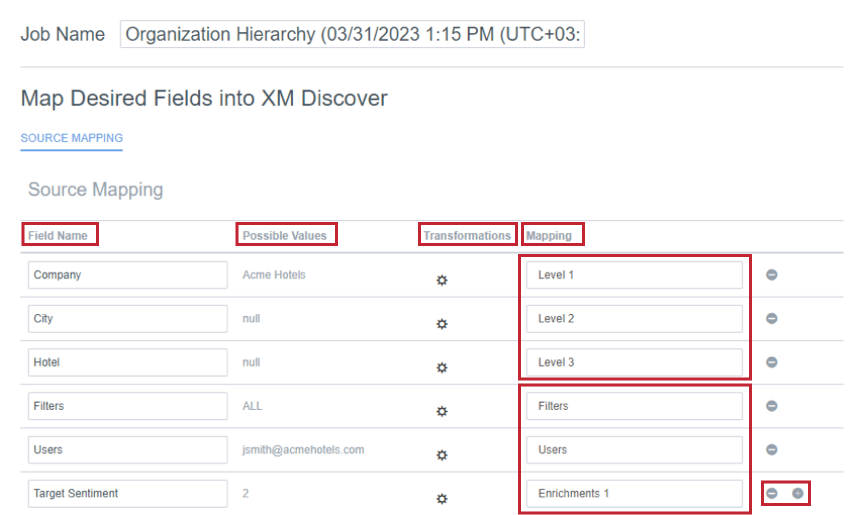The height and width of the screenshot is (515, 850).
Task: Open the Users mapping dropdown
Action: point(634,449)
